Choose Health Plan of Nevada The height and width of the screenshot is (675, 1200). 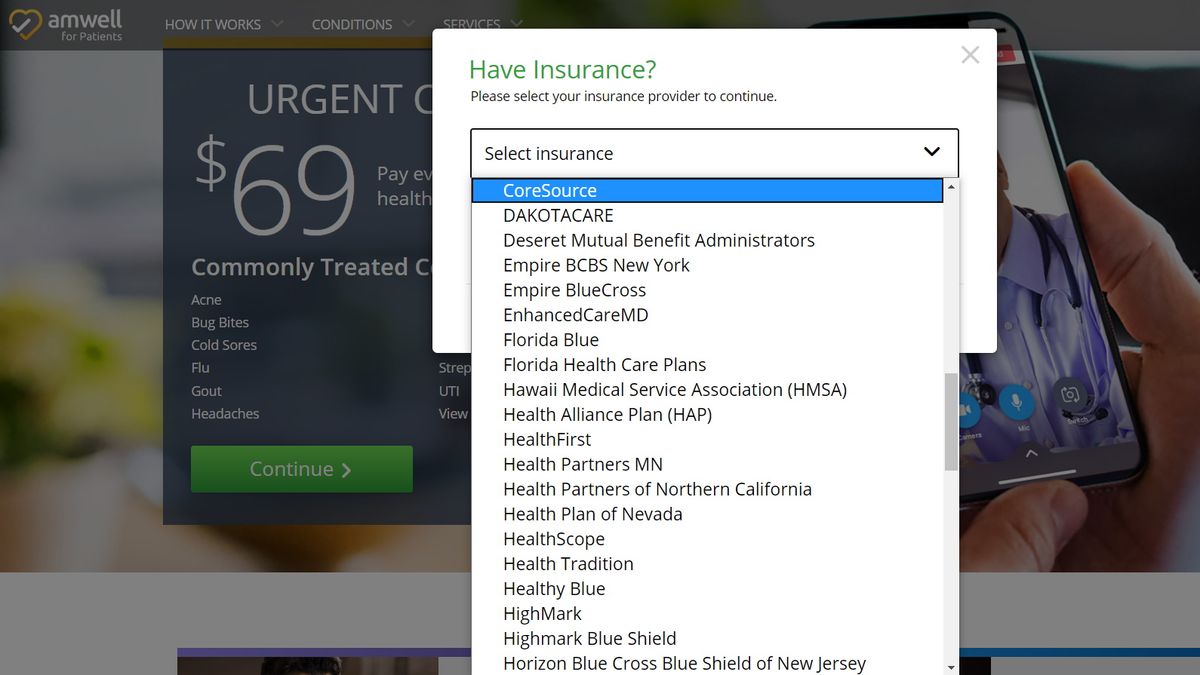coord(593,513)
